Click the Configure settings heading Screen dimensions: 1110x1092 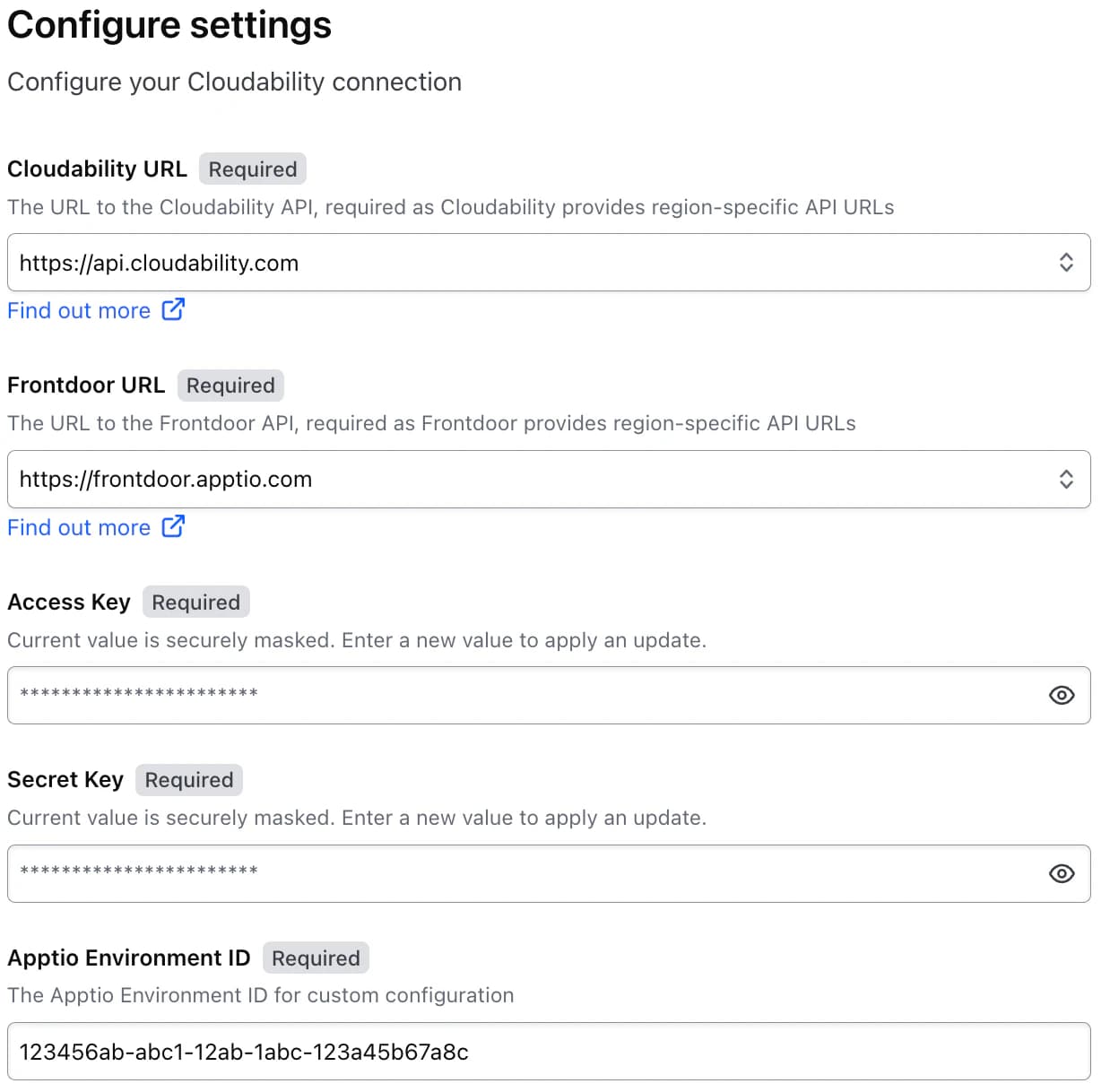coord(169,25)
